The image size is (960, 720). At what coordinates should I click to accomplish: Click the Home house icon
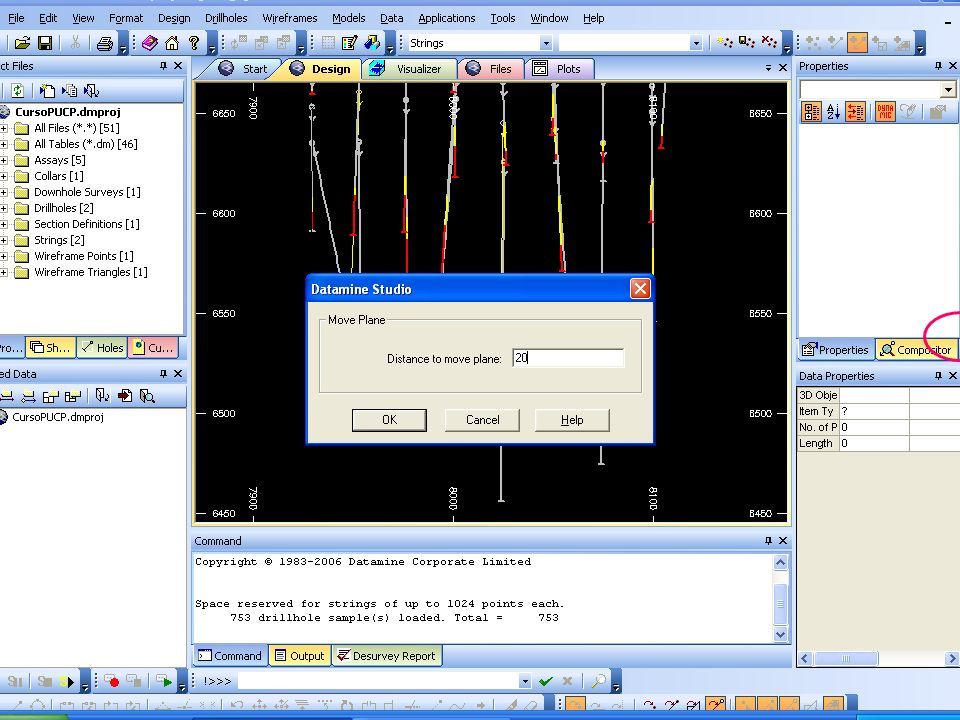click(172, 43)
